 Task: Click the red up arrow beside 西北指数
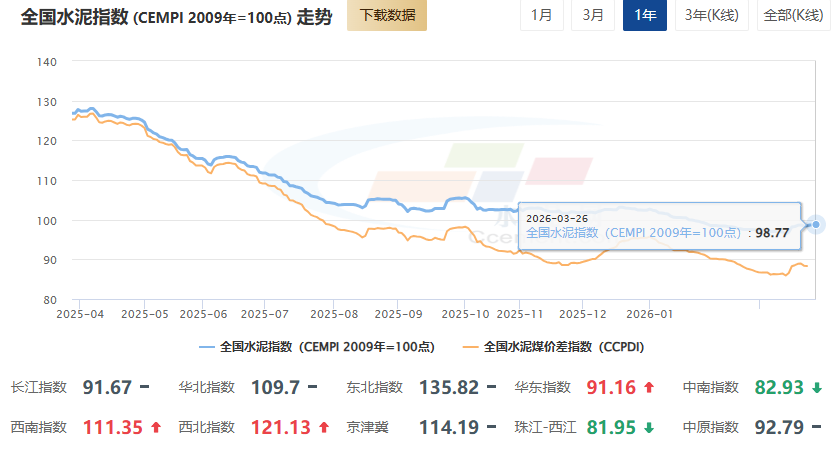tap(323, 427)
